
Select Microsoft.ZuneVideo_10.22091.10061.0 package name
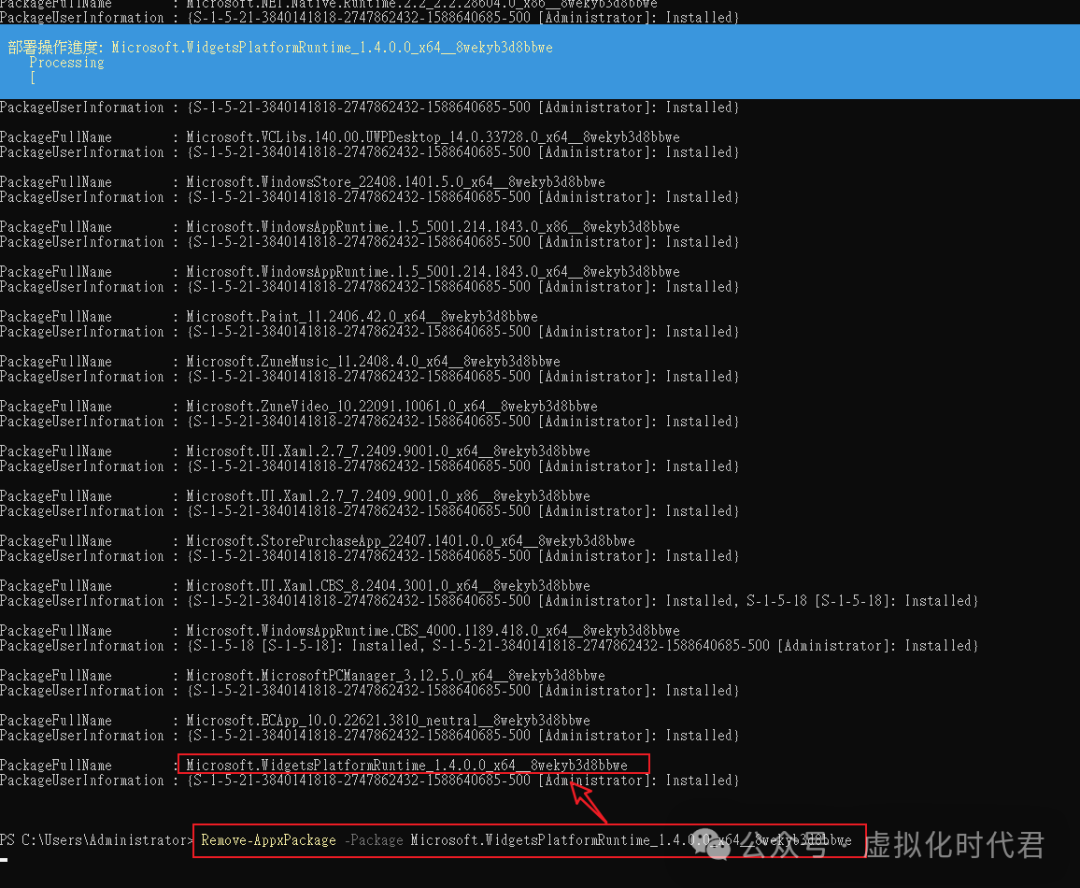[392, 406]
